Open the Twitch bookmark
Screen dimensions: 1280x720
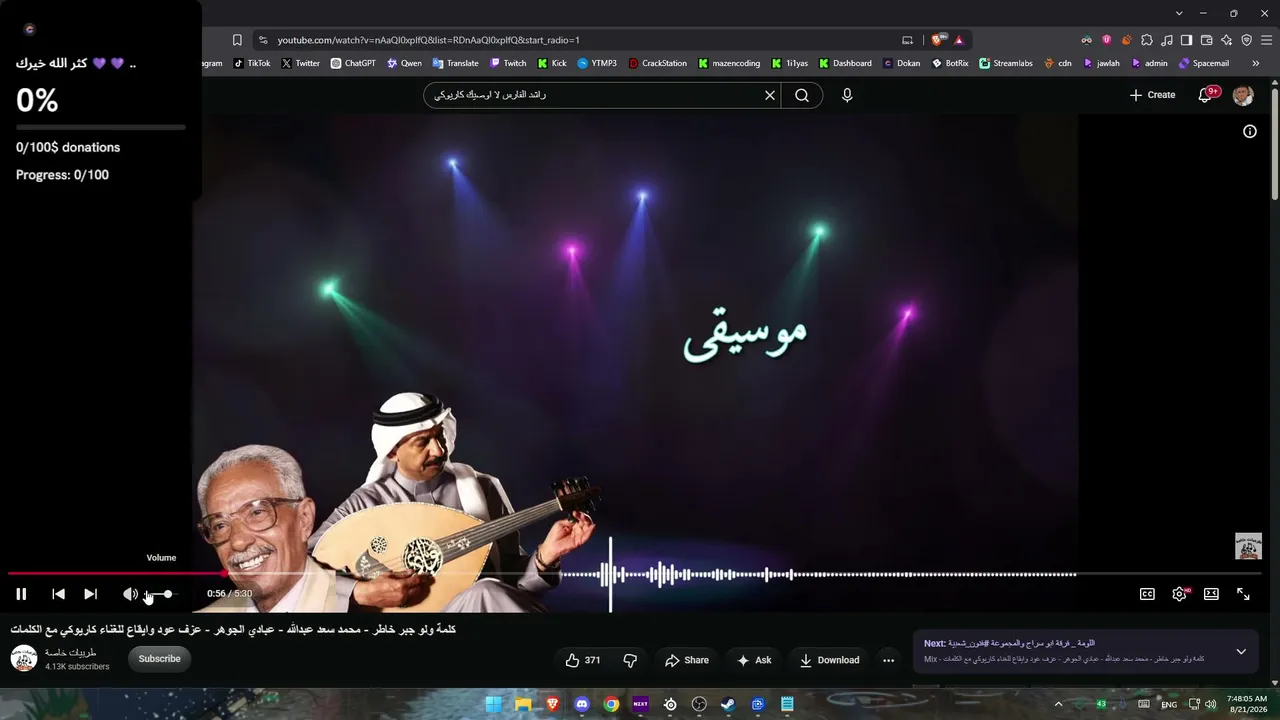pyautogui.click(x=508, y=63)
